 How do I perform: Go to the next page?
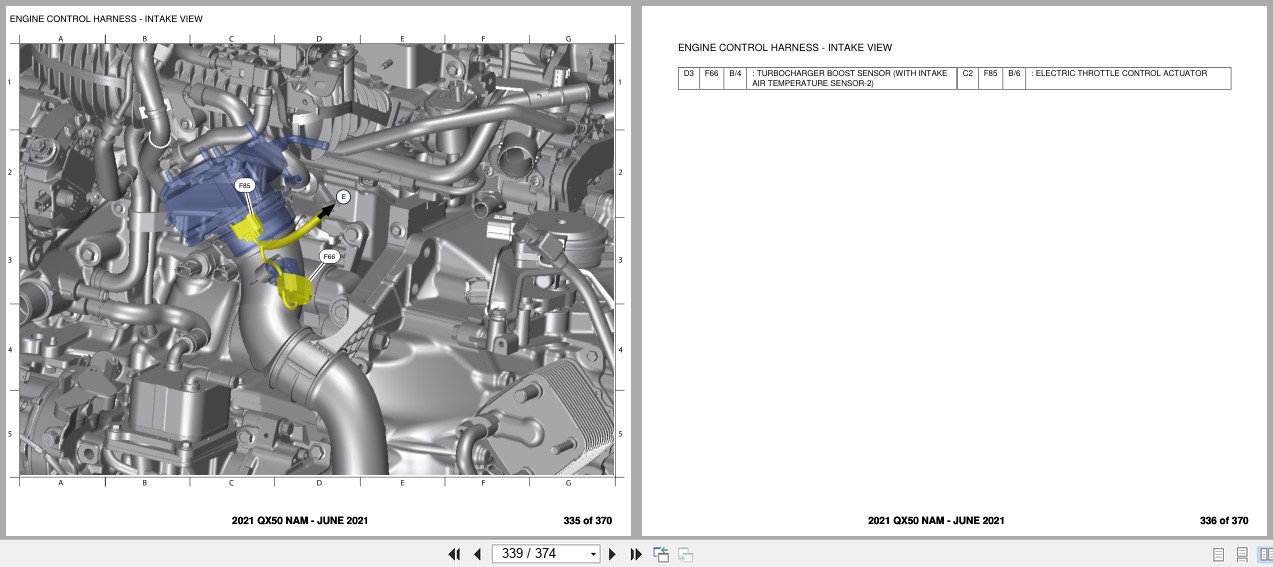(612, 554)
